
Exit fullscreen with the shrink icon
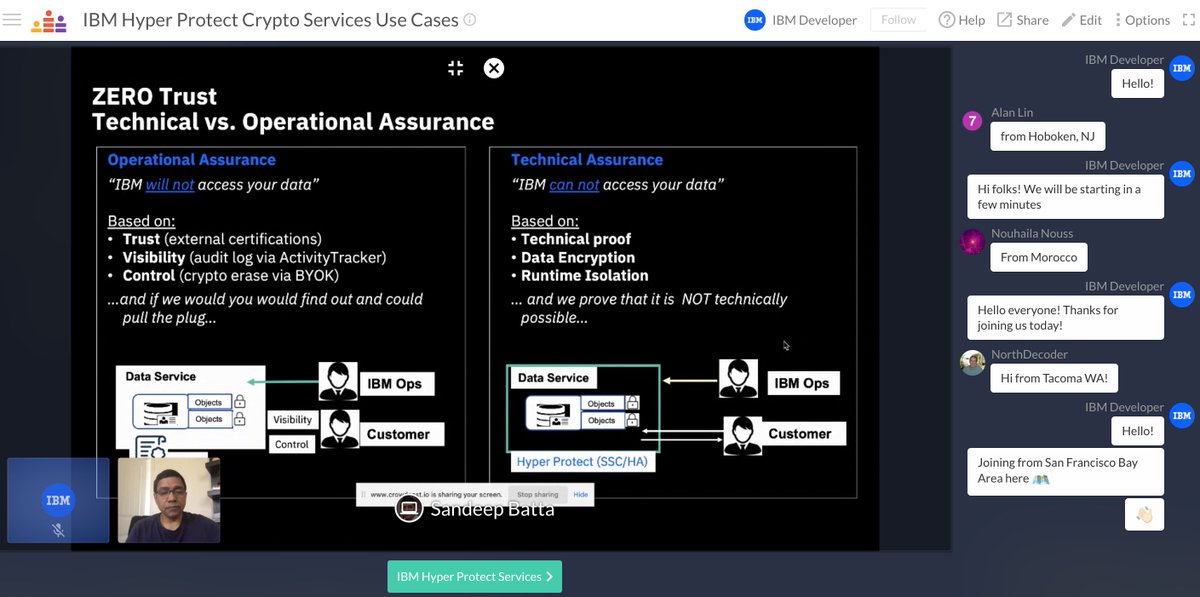(456, 68)
